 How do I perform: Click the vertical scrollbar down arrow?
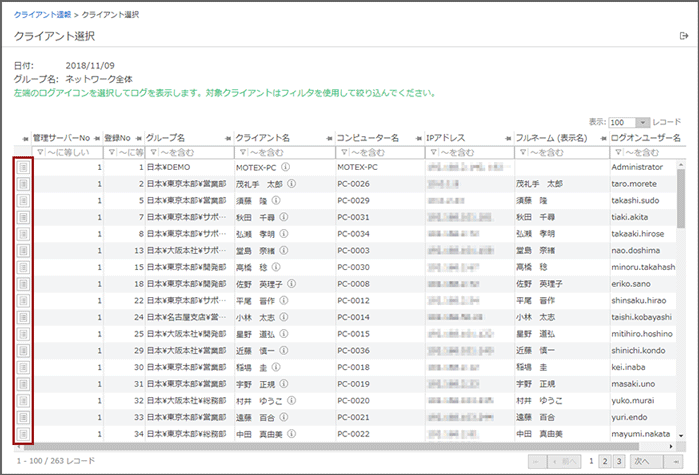click(x=681, y=435)
